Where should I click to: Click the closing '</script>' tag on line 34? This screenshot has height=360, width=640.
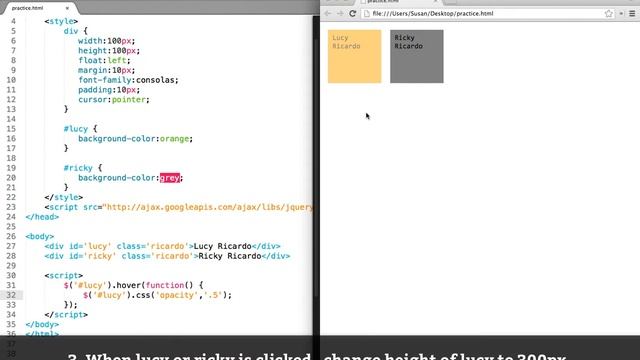pyautogui.click(x=66, y=315)
